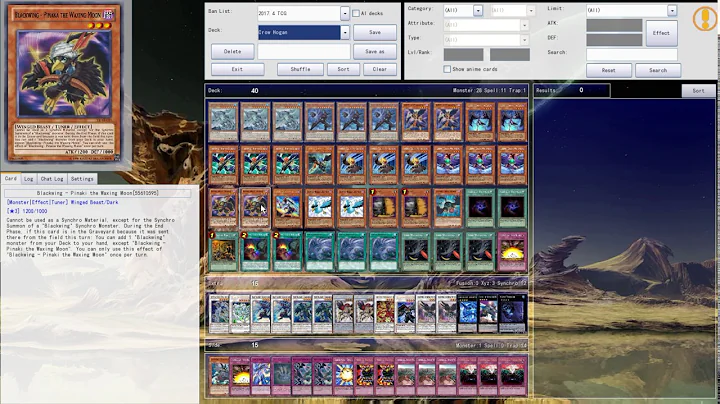Select the pink sunburst trap card in main deck
Screen dimensions: 720x404
(512, 252)
